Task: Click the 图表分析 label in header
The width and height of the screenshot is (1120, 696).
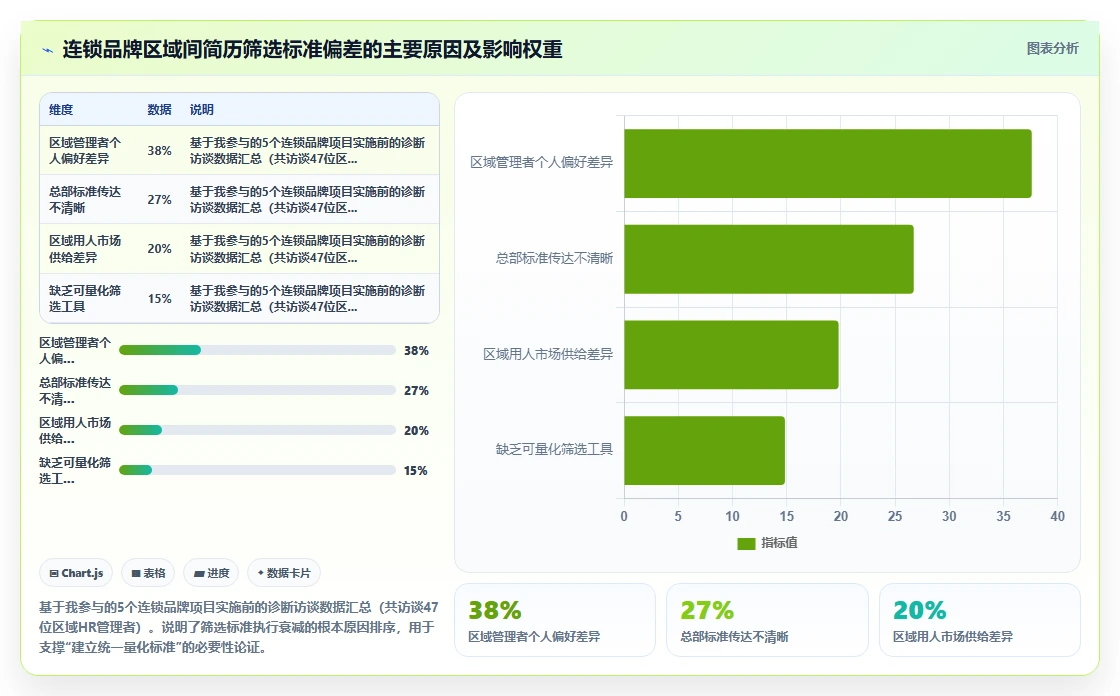Action: tap(1052, 49)
